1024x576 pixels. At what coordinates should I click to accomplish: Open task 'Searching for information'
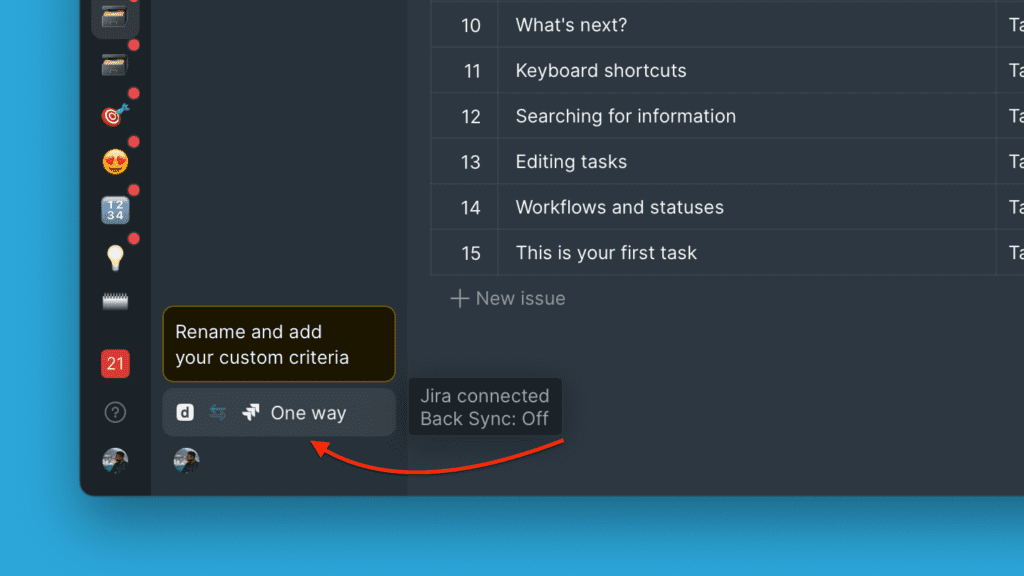pyautogui.click(x=625, y=116)
